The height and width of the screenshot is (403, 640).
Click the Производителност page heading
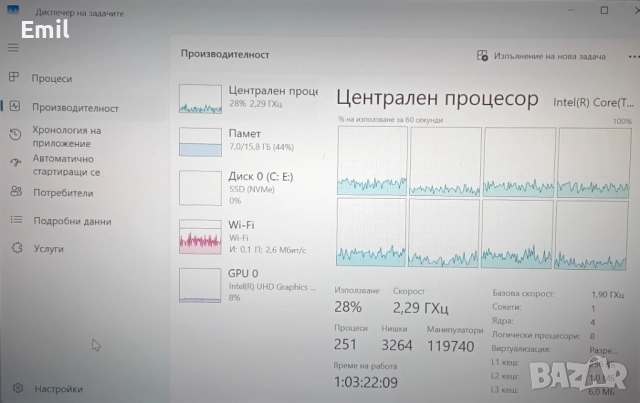[225, 54]
